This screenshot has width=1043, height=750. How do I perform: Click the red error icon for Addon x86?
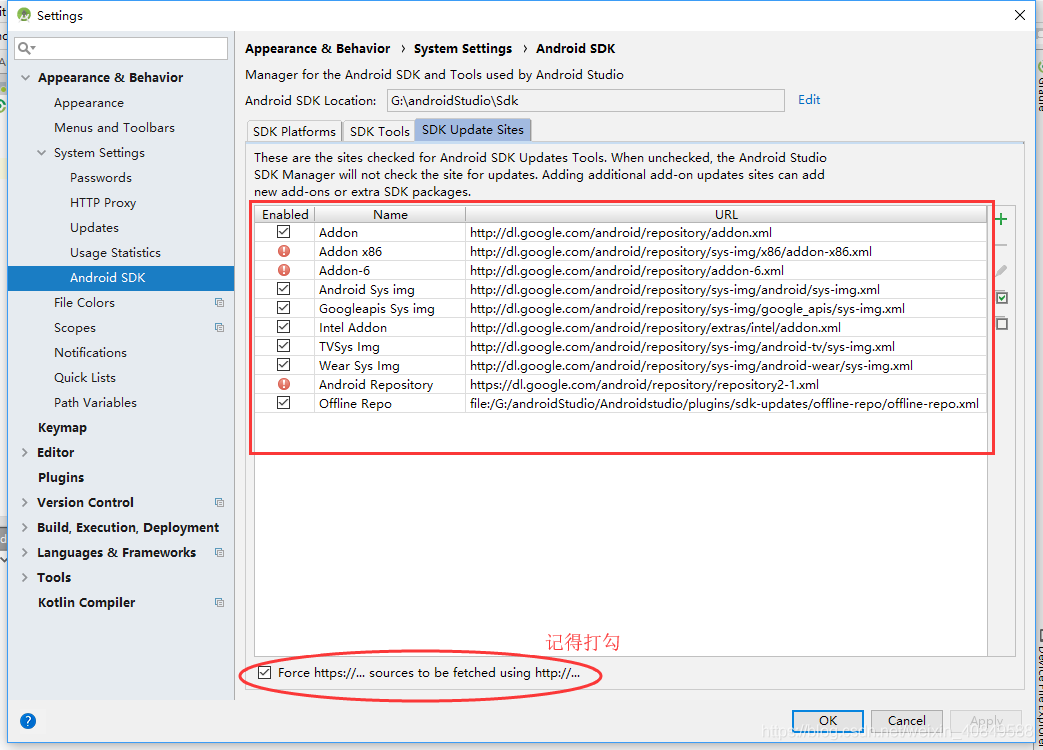(x=284, y=251)
